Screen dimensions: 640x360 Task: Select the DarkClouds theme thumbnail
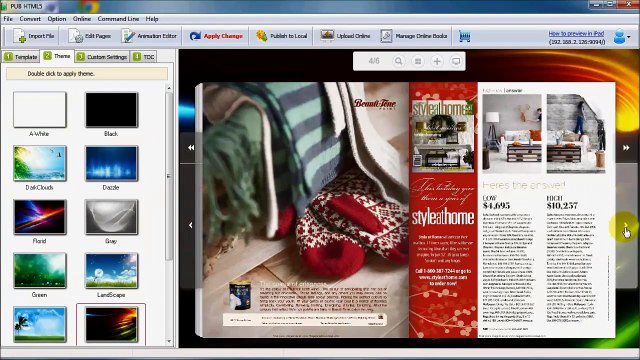(40, 163)
